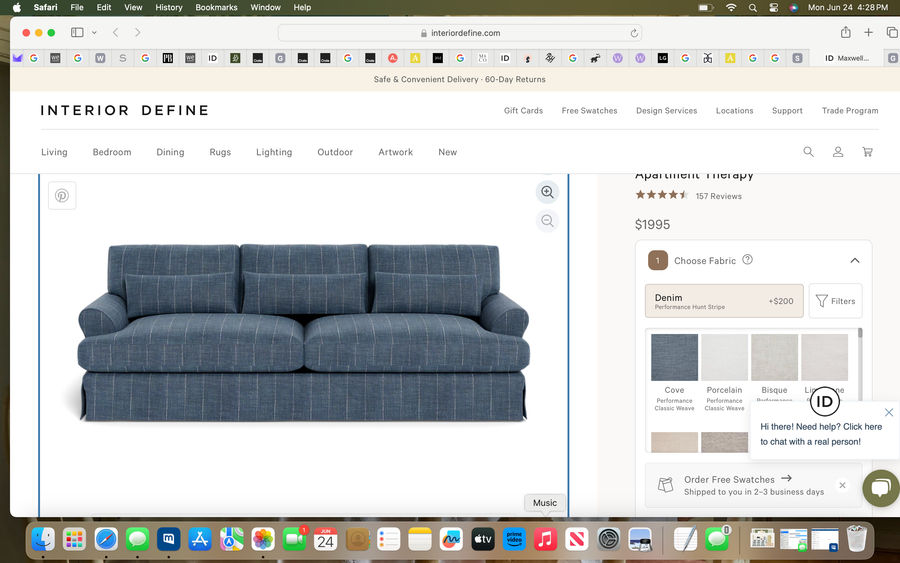Open the account profile icon
Image resolution: width=900 pixels, height=563 pixels.
click(838, 152)
